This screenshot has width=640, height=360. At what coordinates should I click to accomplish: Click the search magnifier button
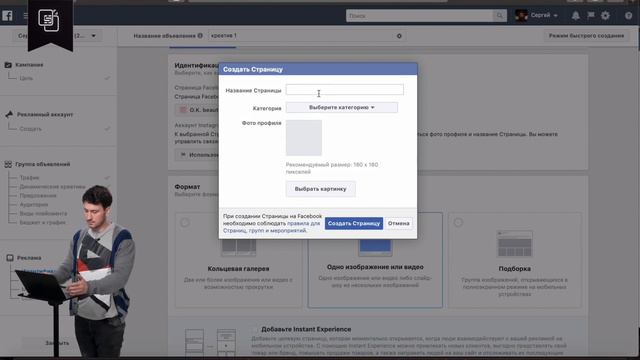500,16
